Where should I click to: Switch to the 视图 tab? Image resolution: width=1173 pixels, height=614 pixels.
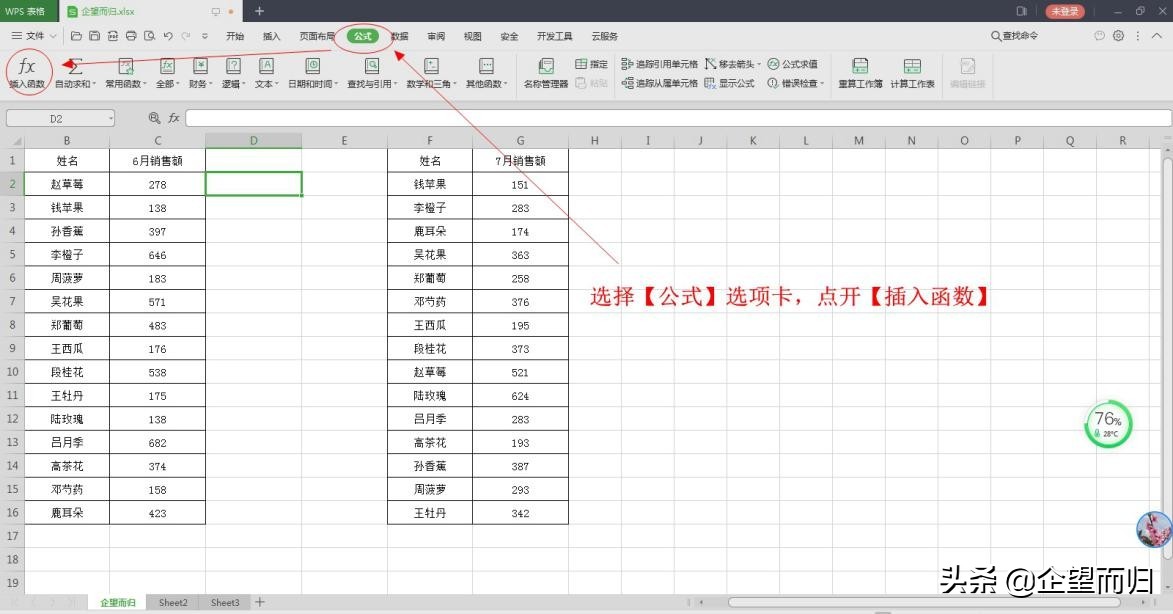click(x=473, y=36)
